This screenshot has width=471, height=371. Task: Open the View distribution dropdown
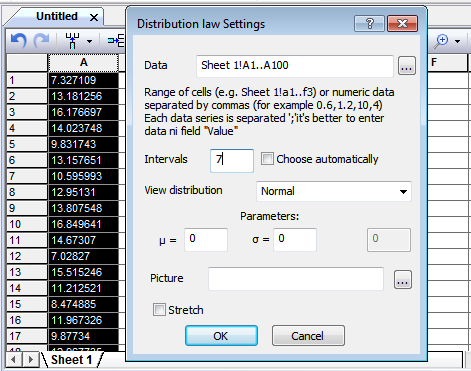(x=334, y=191)
